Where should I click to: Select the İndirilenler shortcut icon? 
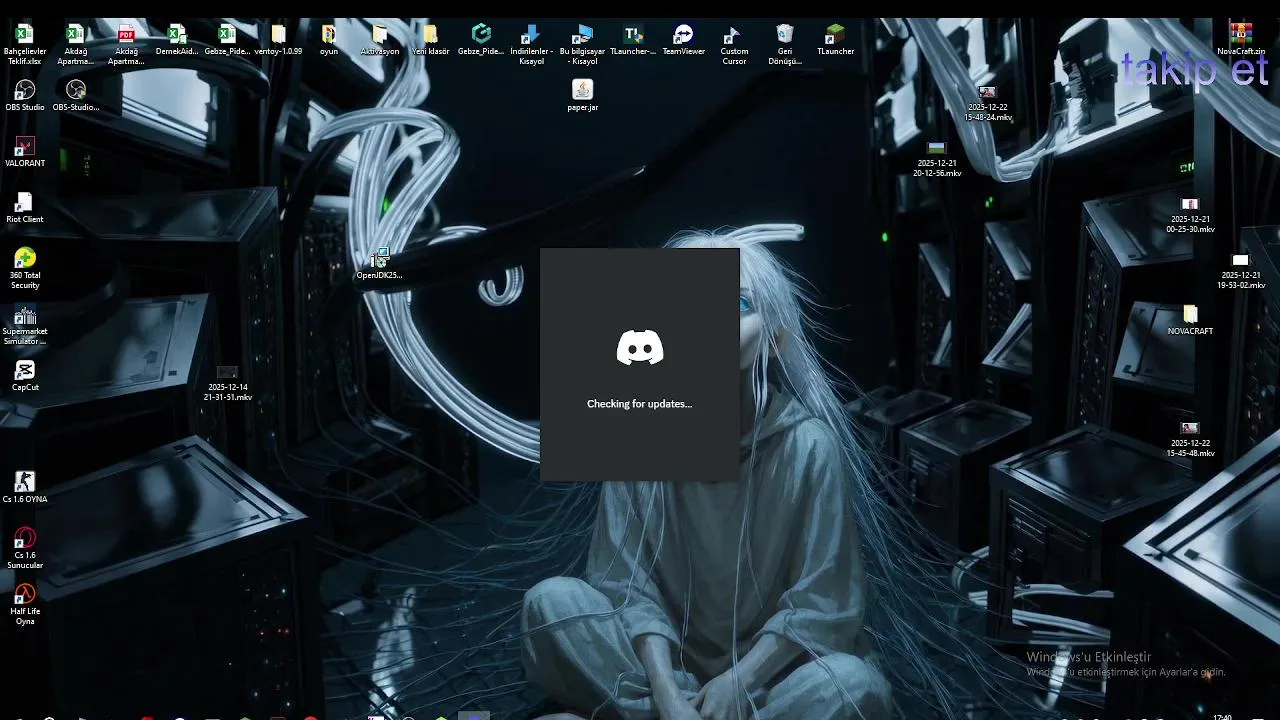[531, 35]
